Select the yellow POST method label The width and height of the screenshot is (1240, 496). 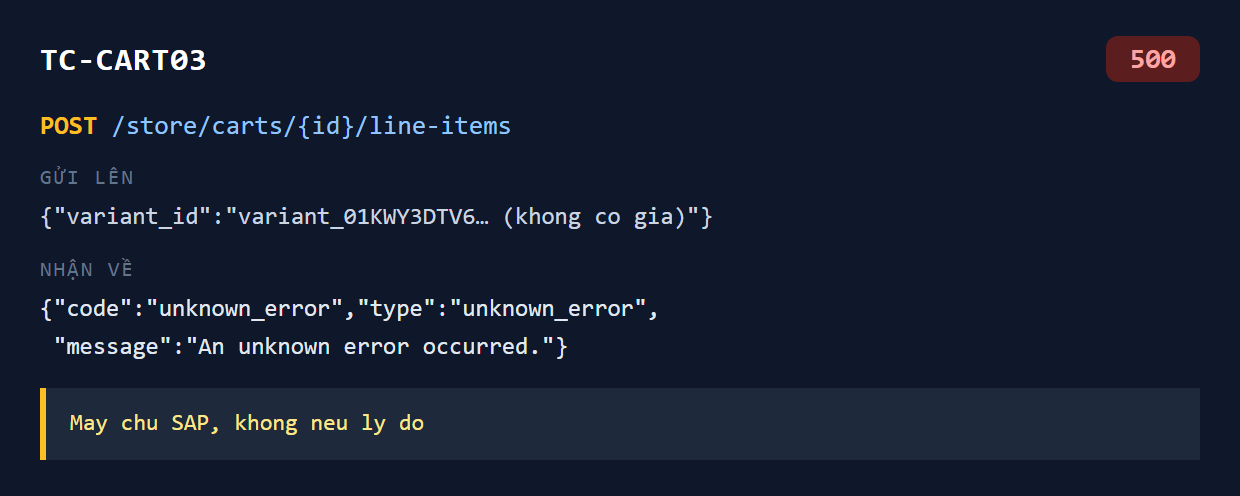(68, 126)
